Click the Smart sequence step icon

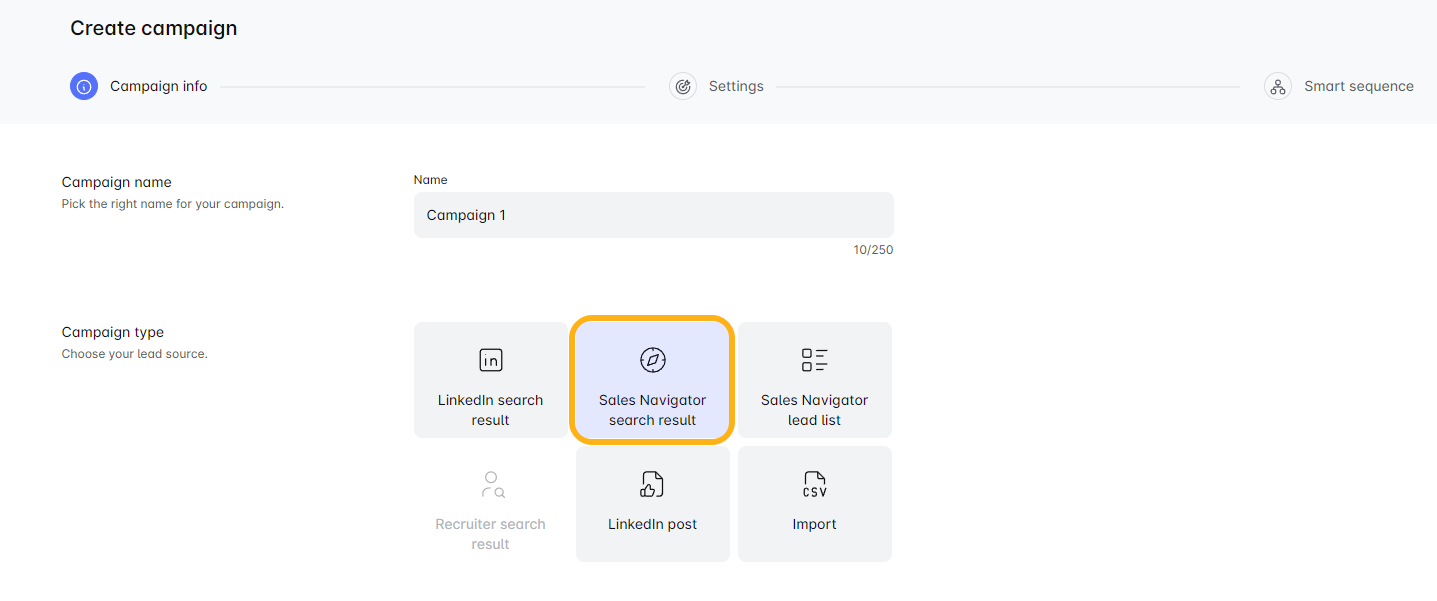[1277, 86]
